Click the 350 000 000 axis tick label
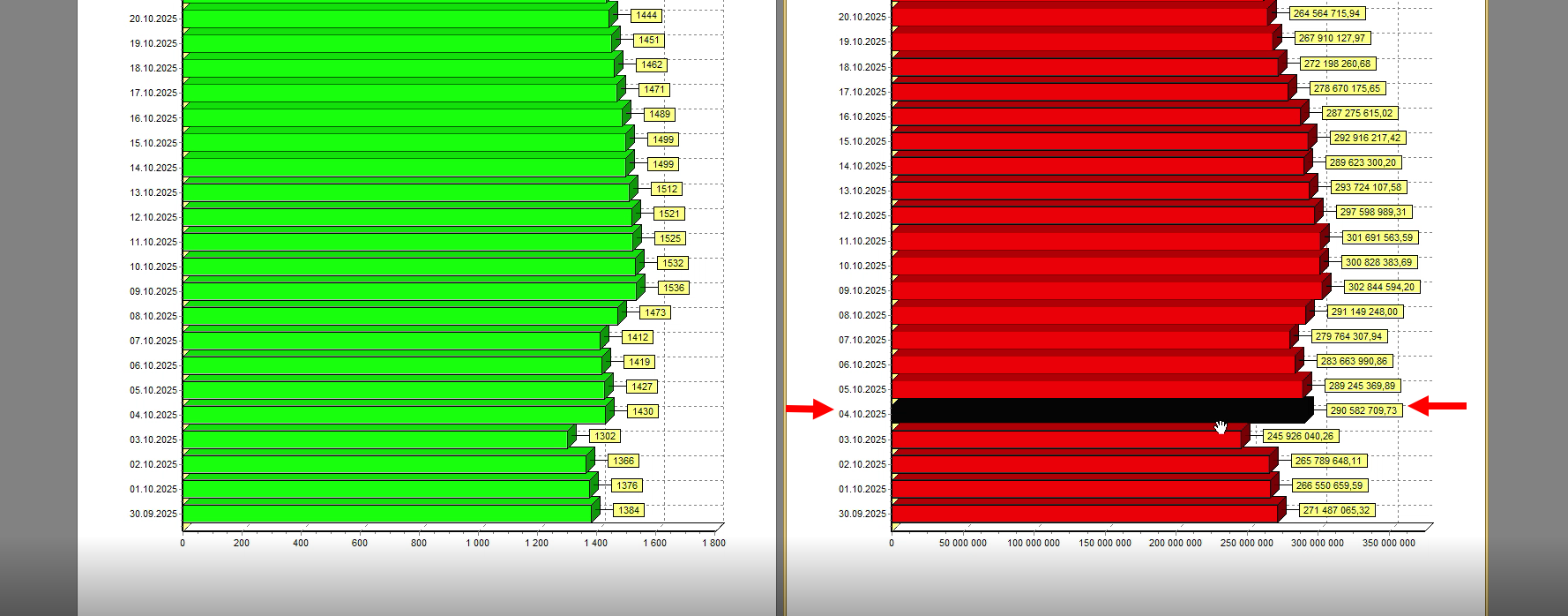Viewport: 1568px width, 616px height. pos(1389,543)
